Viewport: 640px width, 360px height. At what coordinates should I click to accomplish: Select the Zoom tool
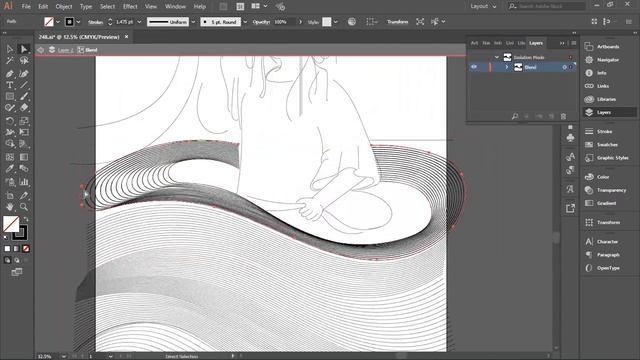pyautogui.click(x=24, y=207)
